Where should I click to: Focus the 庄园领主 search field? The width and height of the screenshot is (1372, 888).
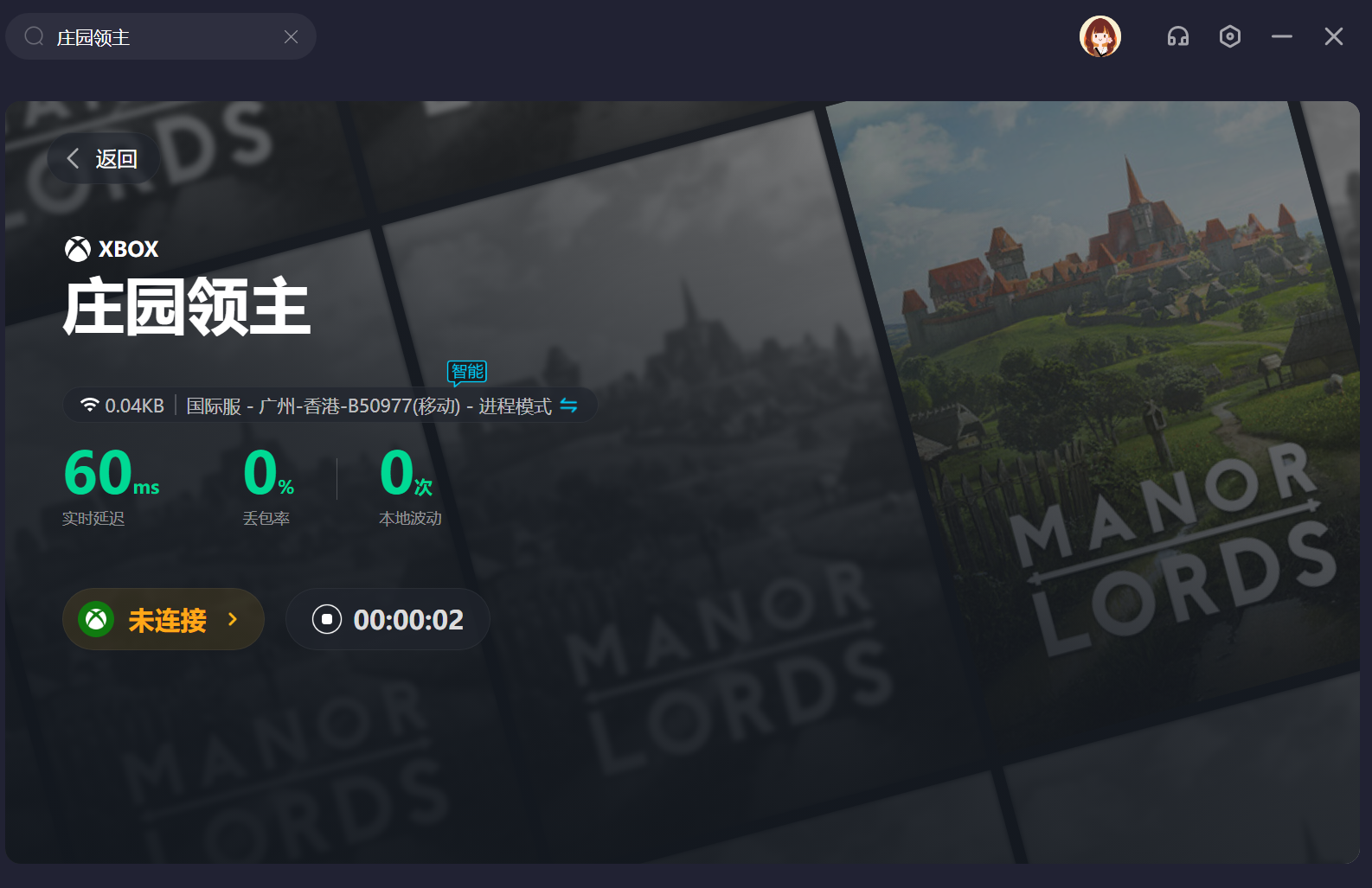pyautogui.click(x=161, y=36)
